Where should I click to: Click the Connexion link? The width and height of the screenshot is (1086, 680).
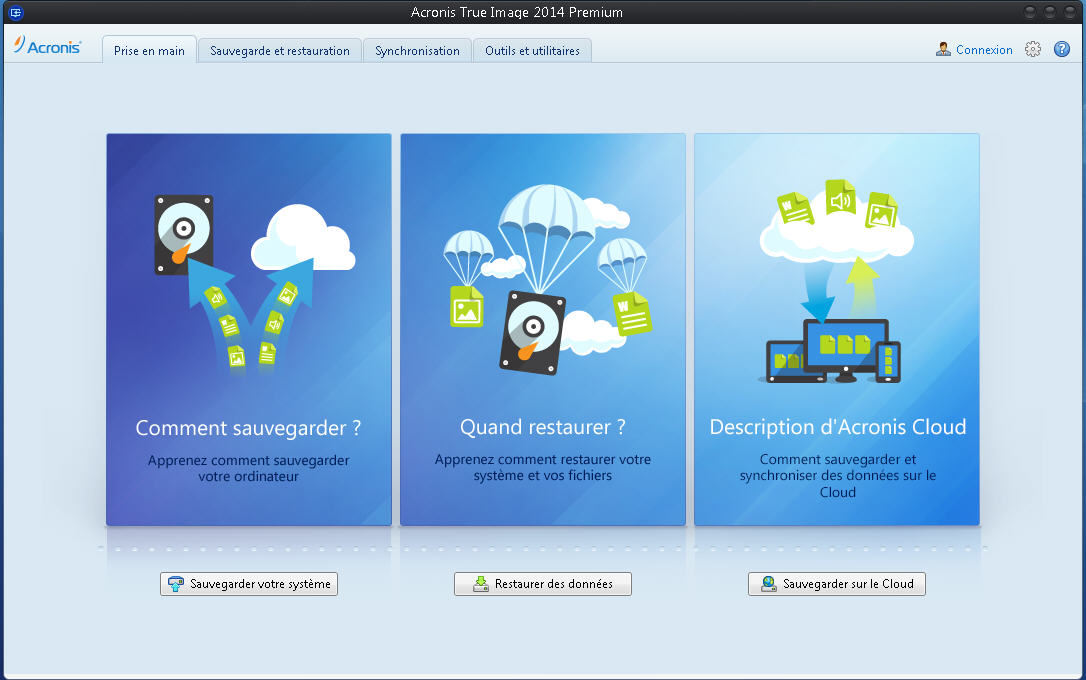[x=984, y=50]
